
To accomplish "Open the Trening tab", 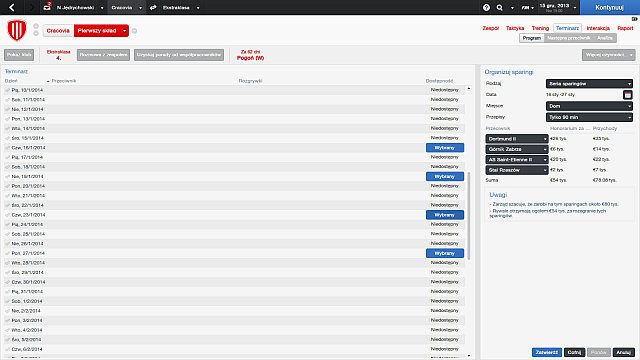I will 540,28.
